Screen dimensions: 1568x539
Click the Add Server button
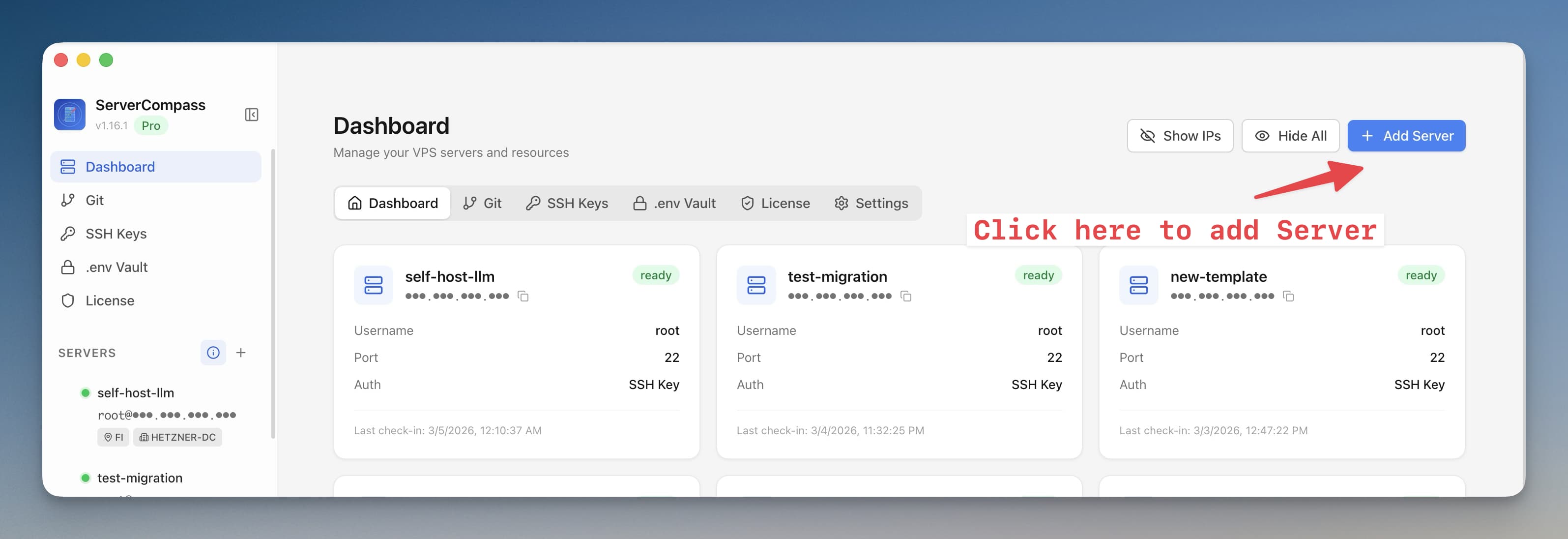pyautogui.click(x=1406, y=136)
